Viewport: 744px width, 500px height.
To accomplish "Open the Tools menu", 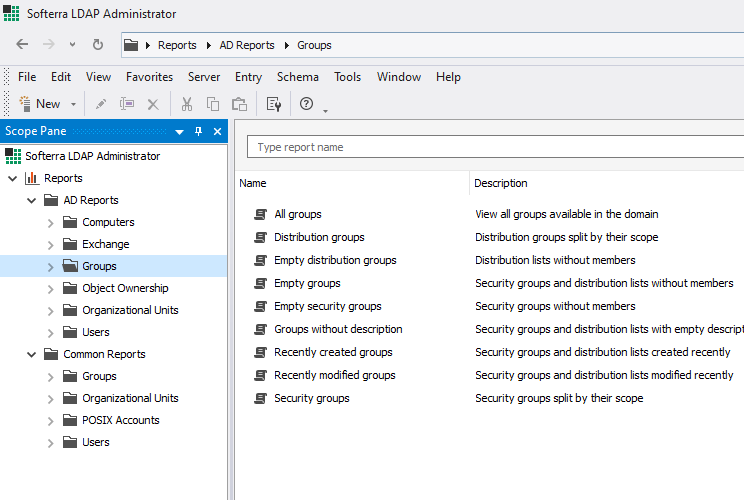I will click(x=347, y=77).
